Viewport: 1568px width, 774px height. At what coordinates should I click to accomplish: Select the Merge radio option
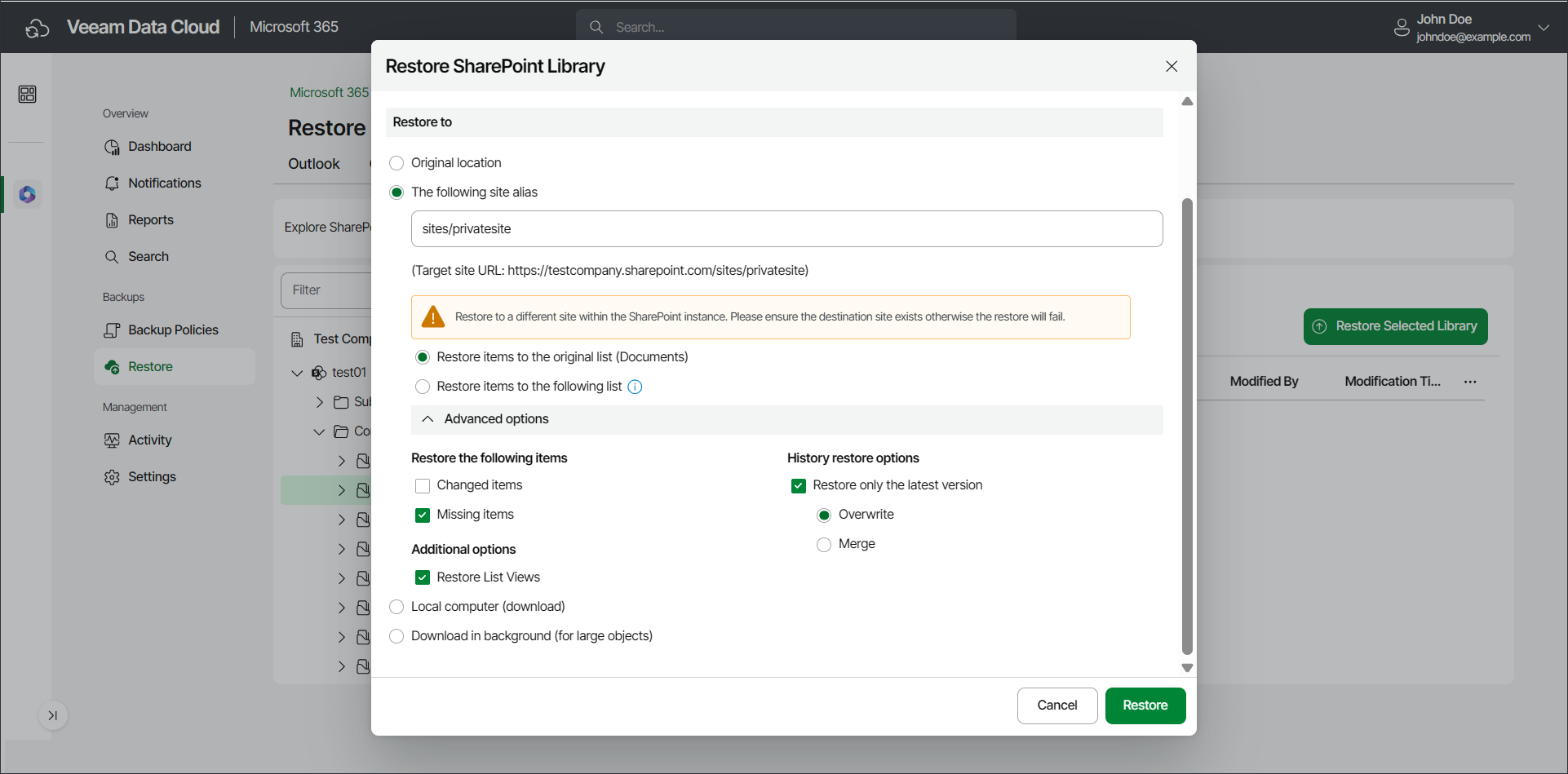(x=824, y=545)
